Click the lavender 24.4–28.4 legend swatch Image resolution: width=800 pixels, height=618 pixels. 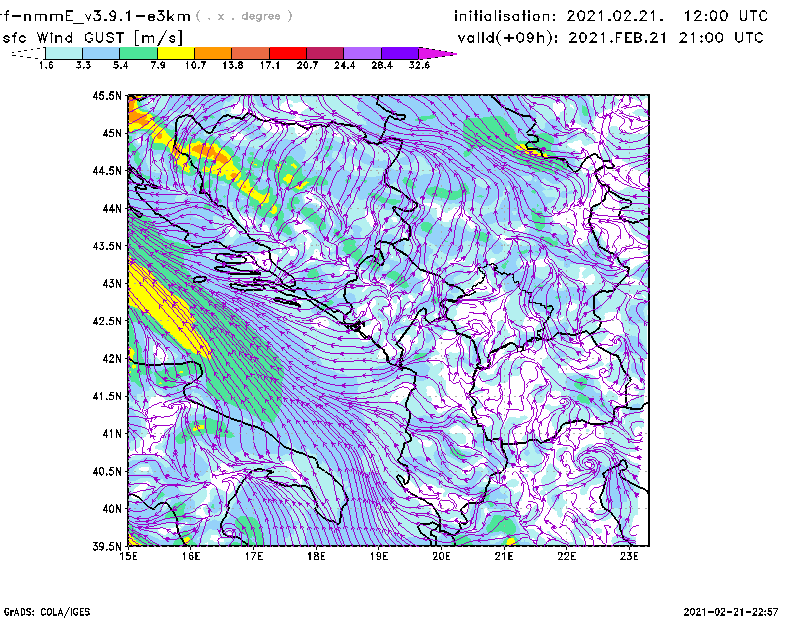point(363,53)
